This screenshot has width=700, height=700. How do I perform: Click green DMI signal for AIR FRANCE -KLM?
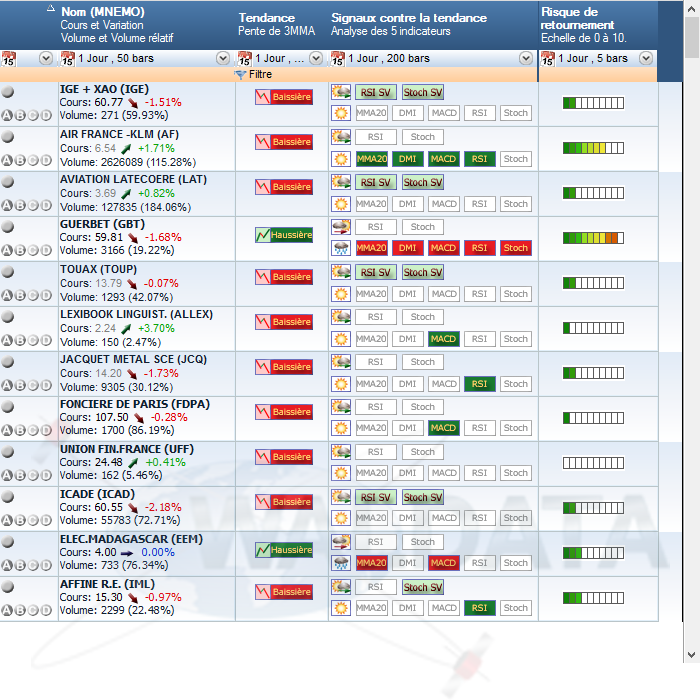coord(408,159)
